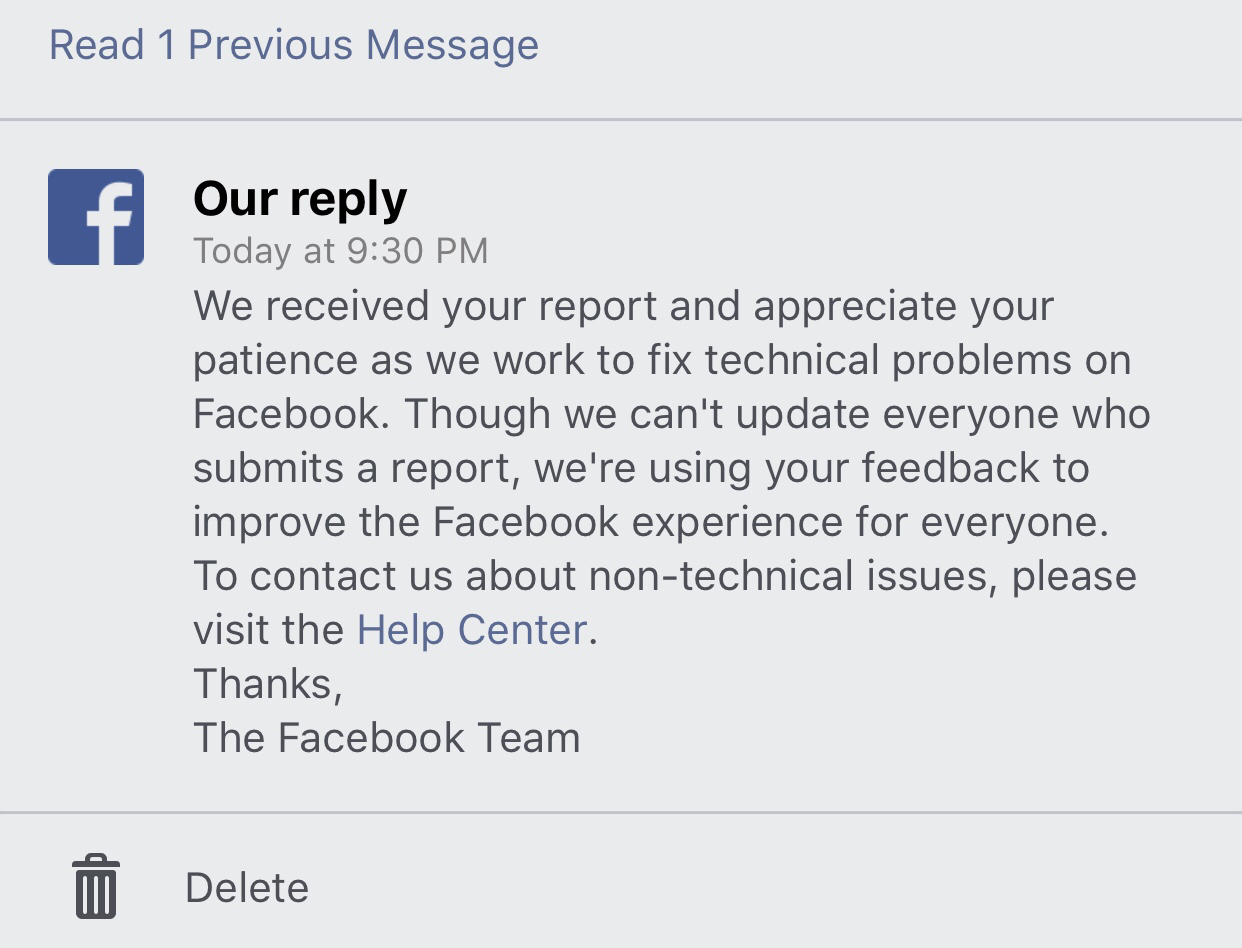The width and height of the screenshot is (1242, 948).
Task: Click the line starting We received your report
Action: [x=623, y=306]
